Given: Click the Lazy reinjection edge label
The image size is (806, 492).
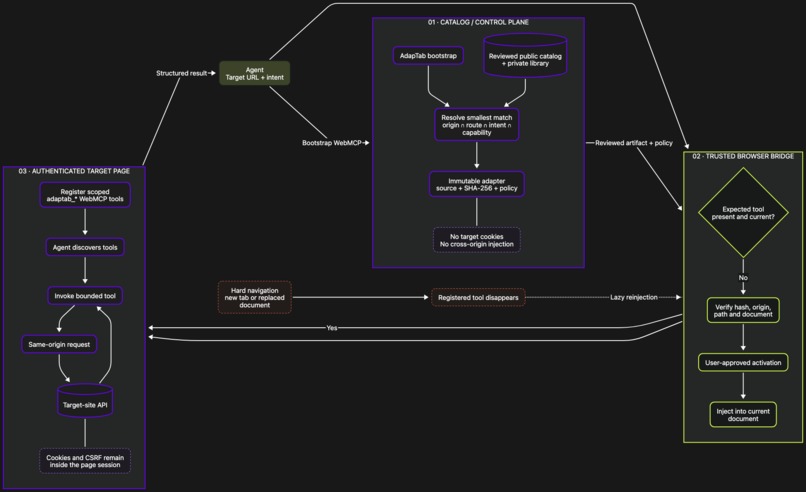Looking at the screenshot, I should click(634, 297).
